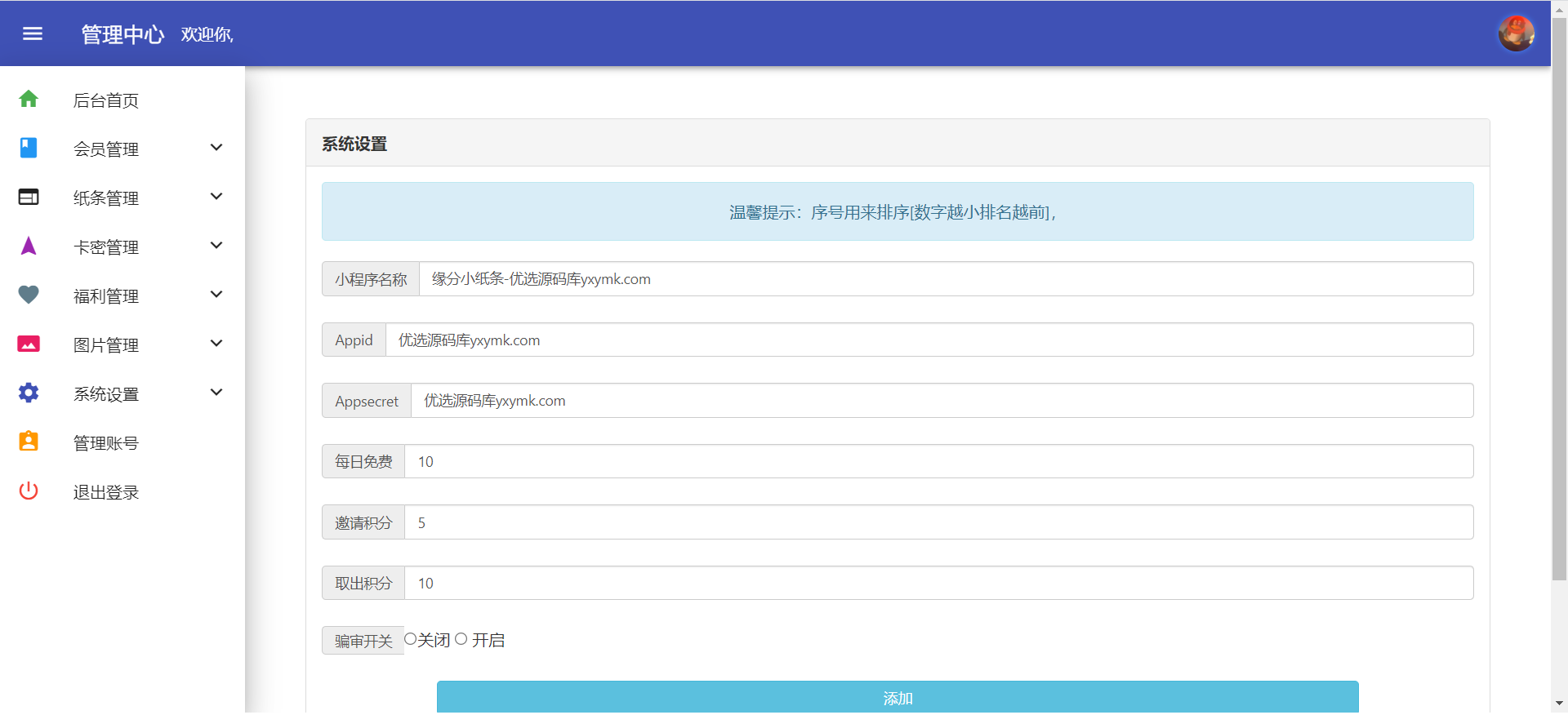1568x715 pixels.
Task: Click the 小程序名称 input field
Action: tap(946, 279)
